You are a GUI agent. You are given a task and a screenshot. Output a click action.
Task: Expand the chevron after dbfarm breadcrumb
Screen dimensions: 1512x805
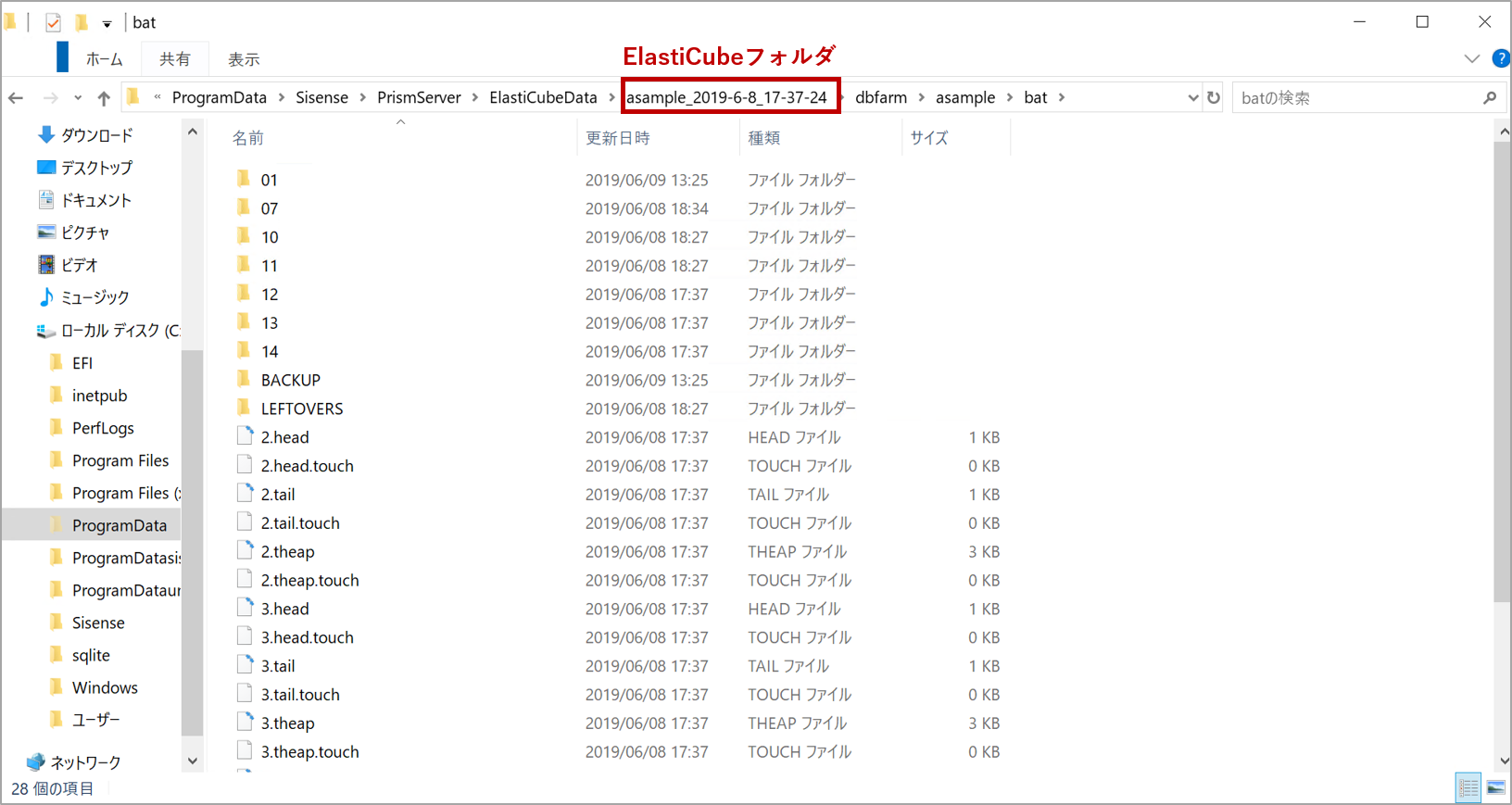point(921,97)
